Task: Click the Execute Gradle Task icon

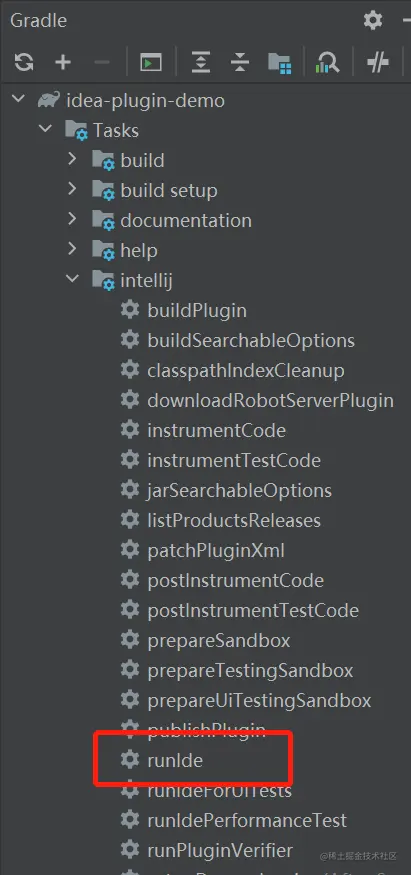Action: coord(151,62)
